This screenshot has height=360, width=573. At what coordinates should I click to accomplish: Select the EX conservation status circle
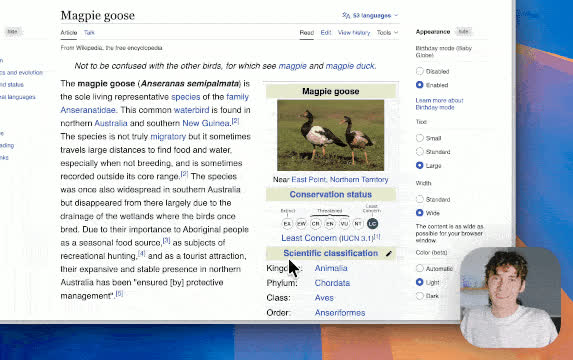pyautogui.click(x=287, y=224)
